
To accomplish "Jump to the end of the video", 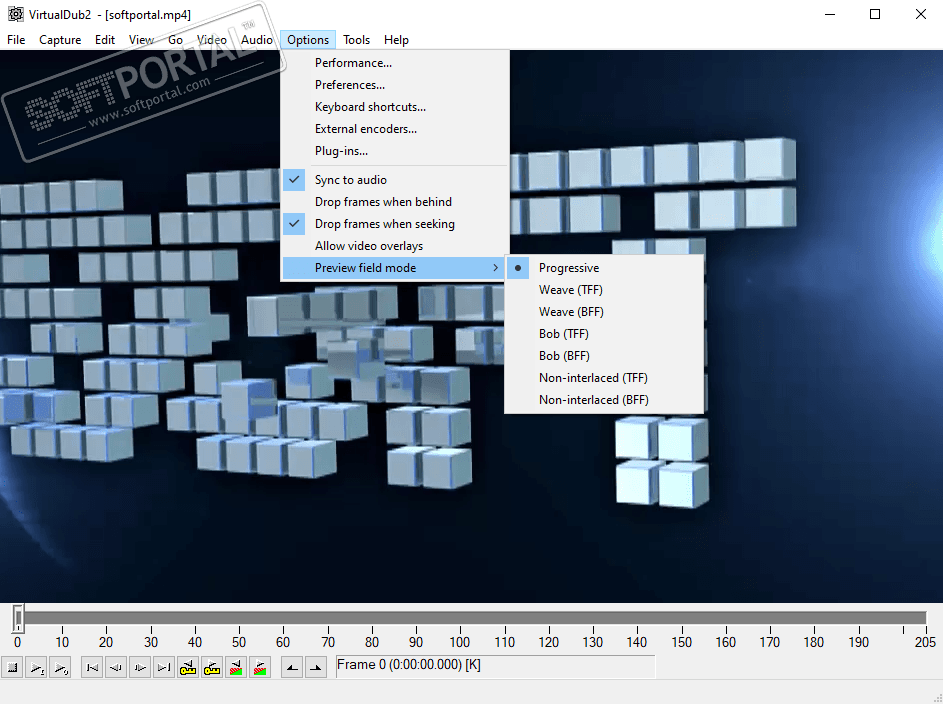I will [164, 667].
